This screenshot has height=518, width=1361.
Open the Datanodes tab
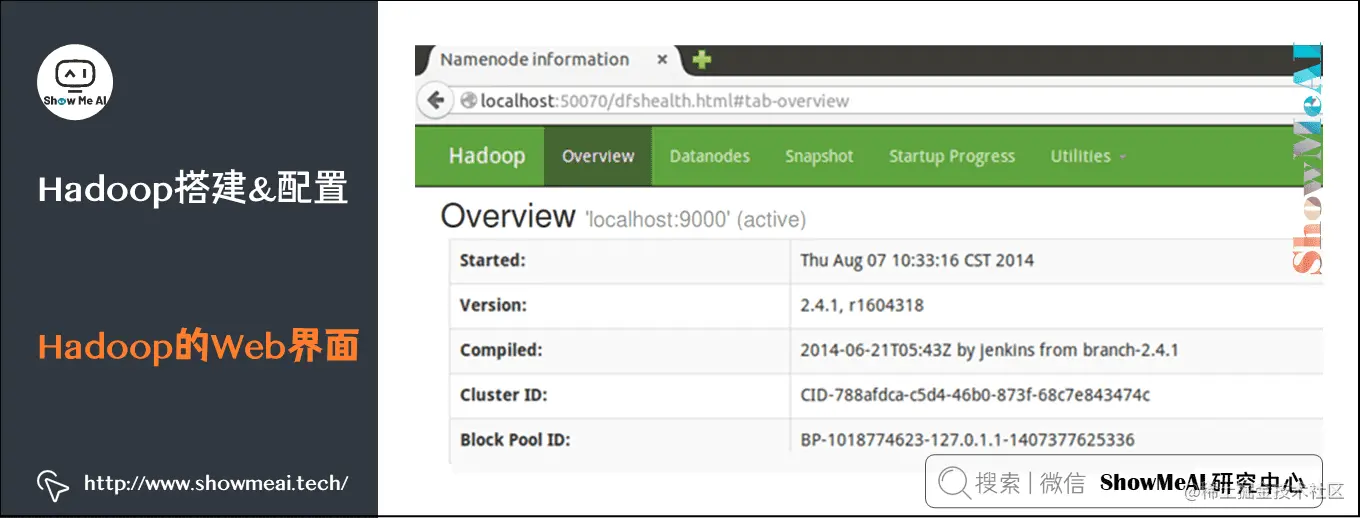710,156
